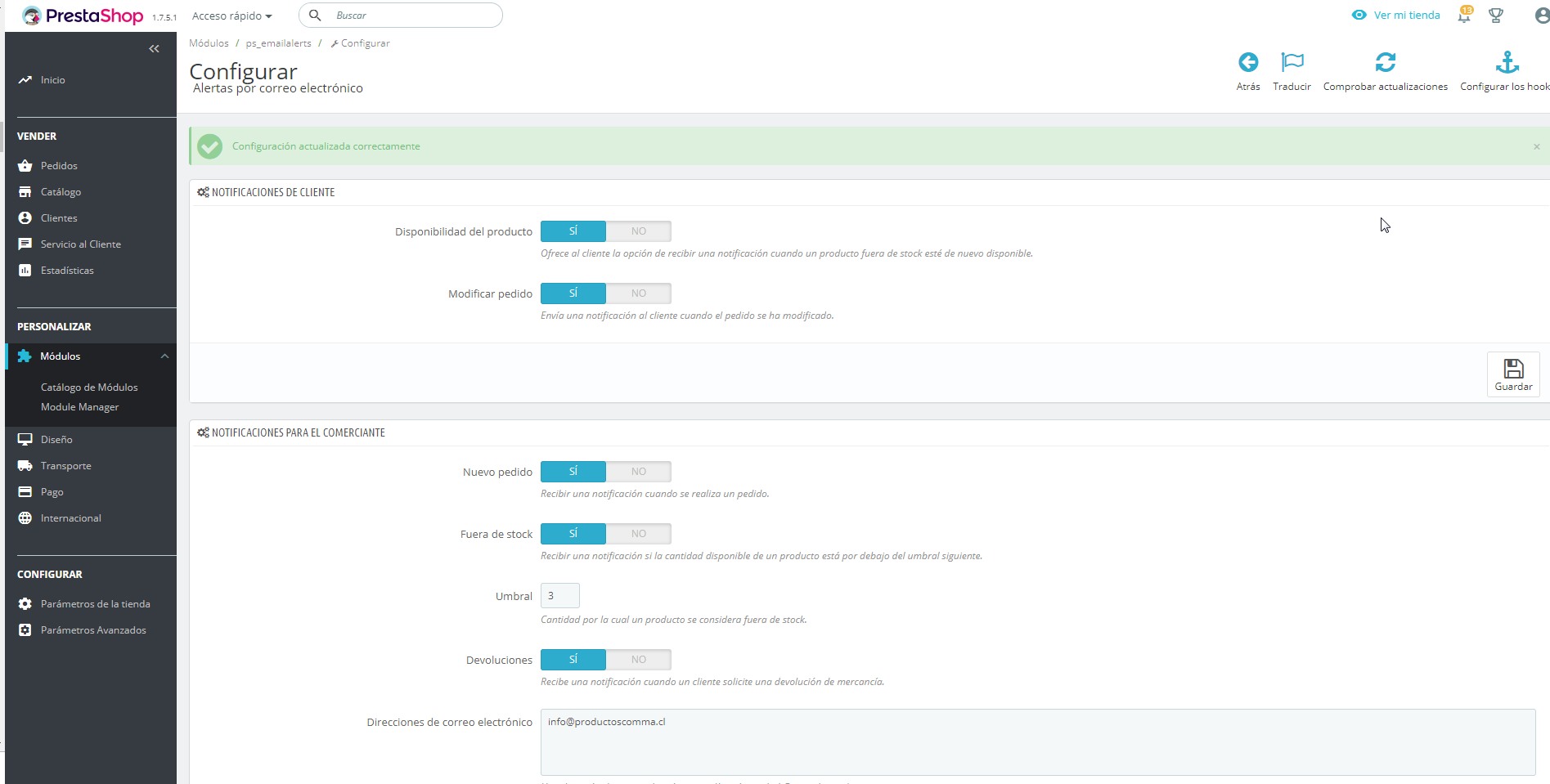Open Module Manager submenu item

click(80, 406)
